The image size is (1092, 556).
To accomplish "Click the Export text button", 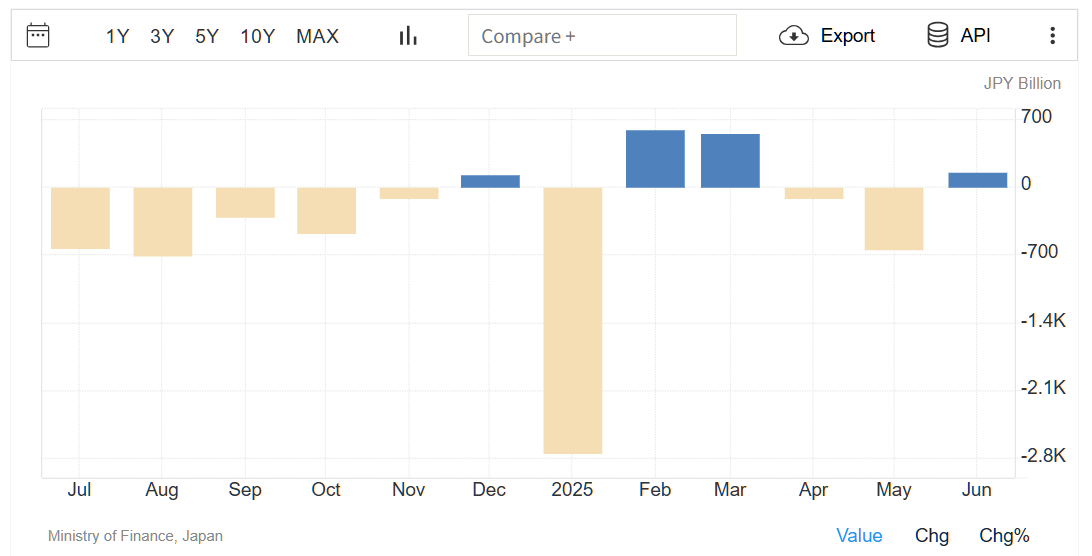I will [x=848, y=36].
